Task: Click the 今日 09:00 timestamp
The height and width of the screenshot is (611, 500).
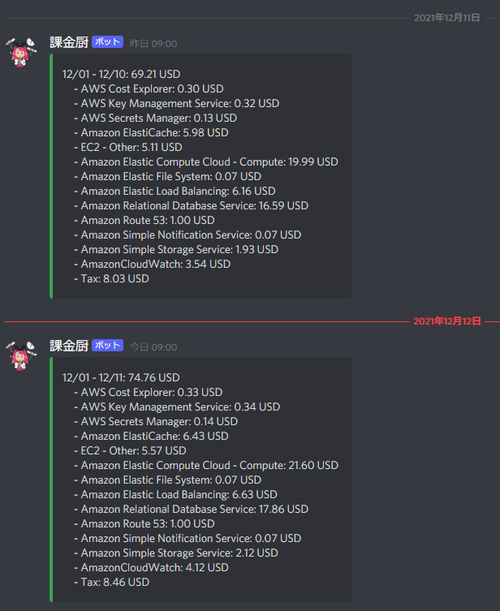Action: pos(153,347)
